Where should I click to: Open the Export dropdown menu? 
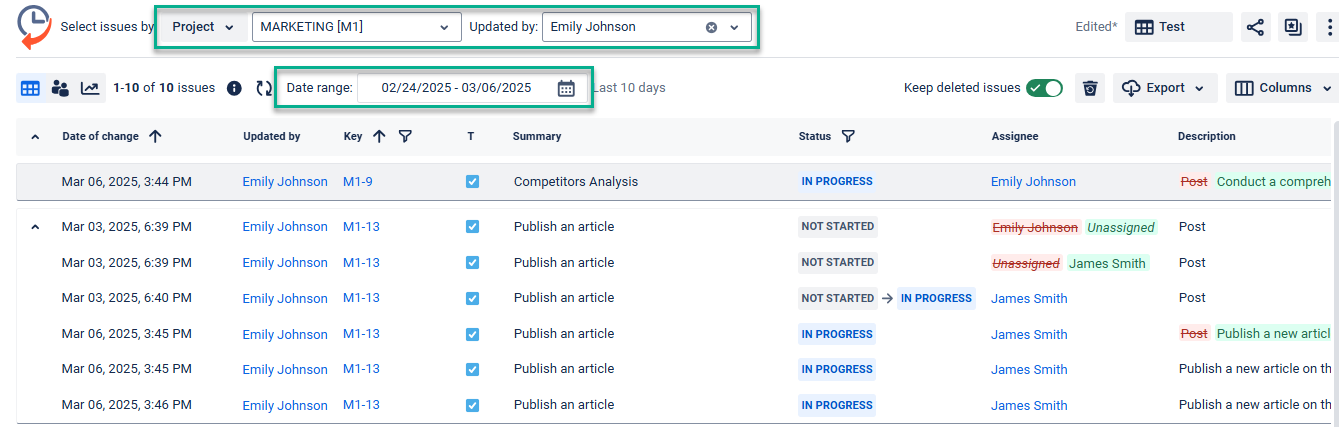tap(1165, 88)
